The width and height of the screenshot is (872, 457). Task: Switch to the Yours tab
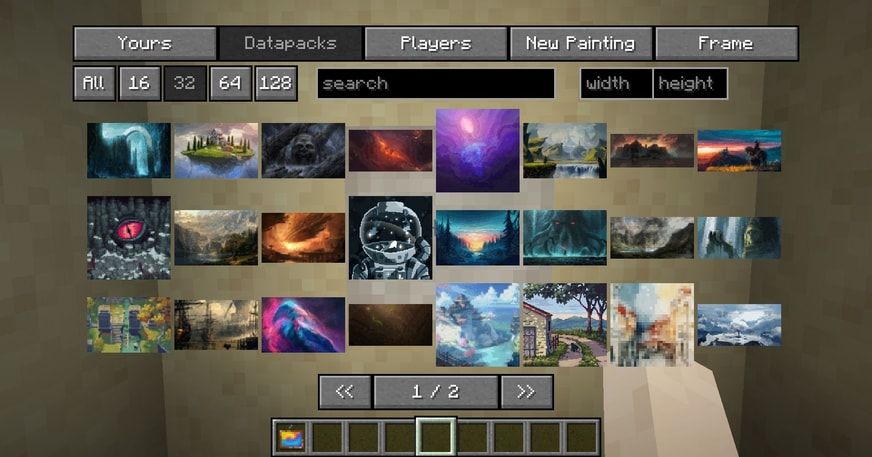(x=145, y=43)
